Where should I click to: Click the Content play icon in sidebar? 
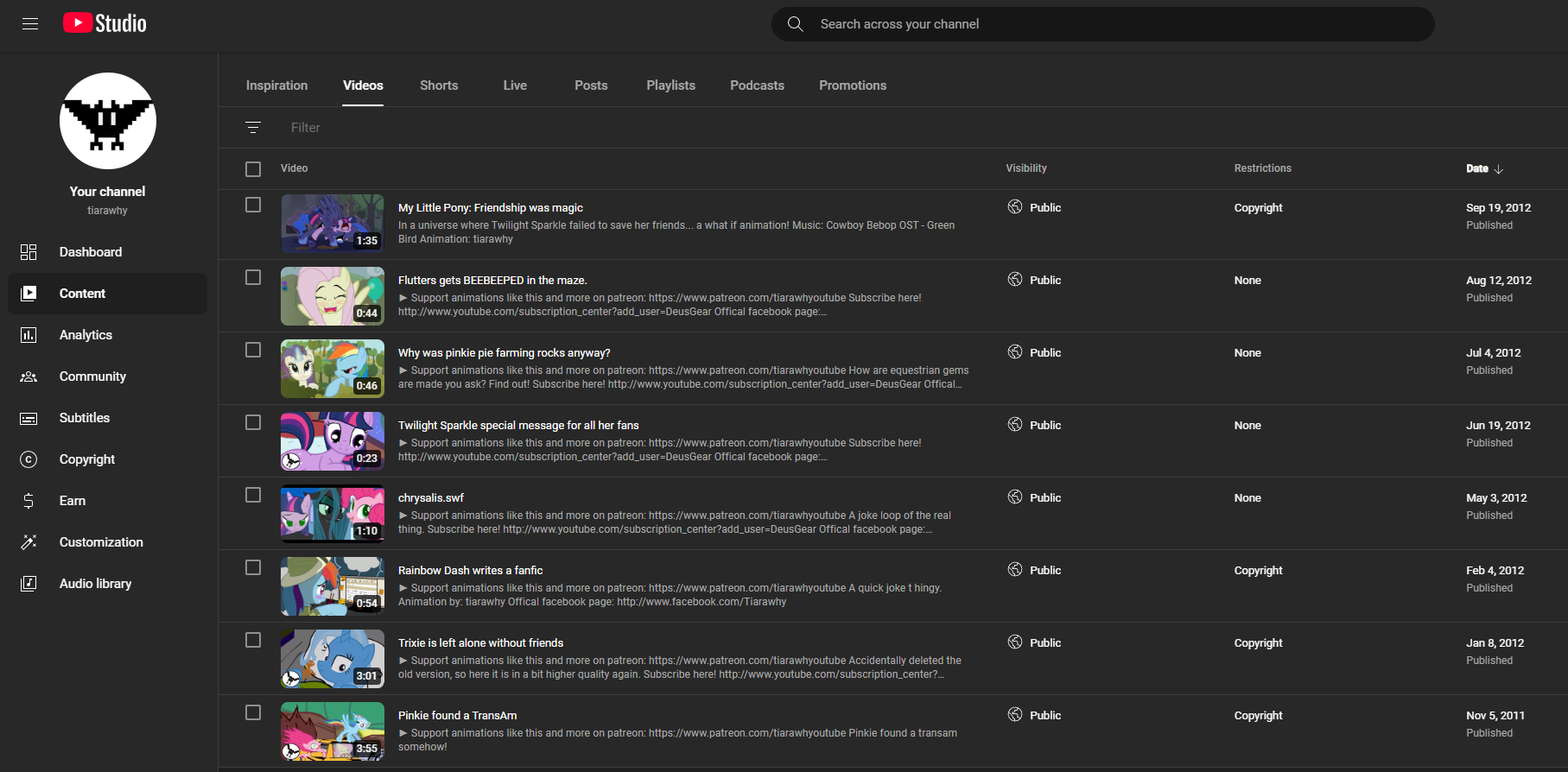tap(29, 294)
